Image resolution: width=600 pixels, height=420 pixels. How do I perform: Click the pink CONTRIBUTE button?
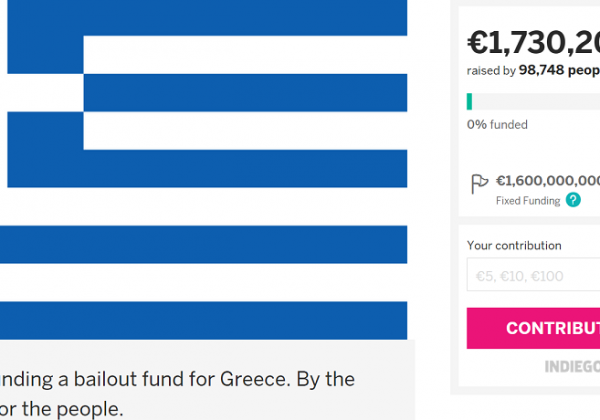click(x=533, y=328)
